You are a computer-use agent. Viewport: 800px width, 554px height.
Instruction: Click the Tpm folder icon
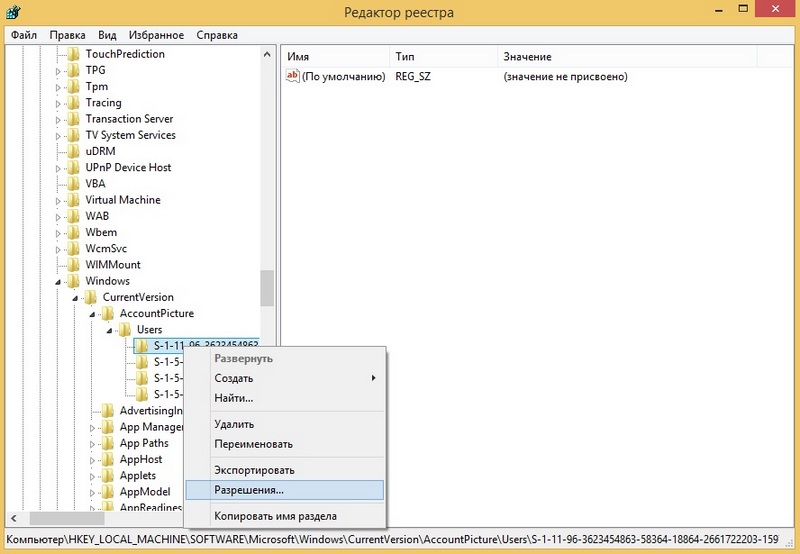pyautogui.click(x=73, y=86)
